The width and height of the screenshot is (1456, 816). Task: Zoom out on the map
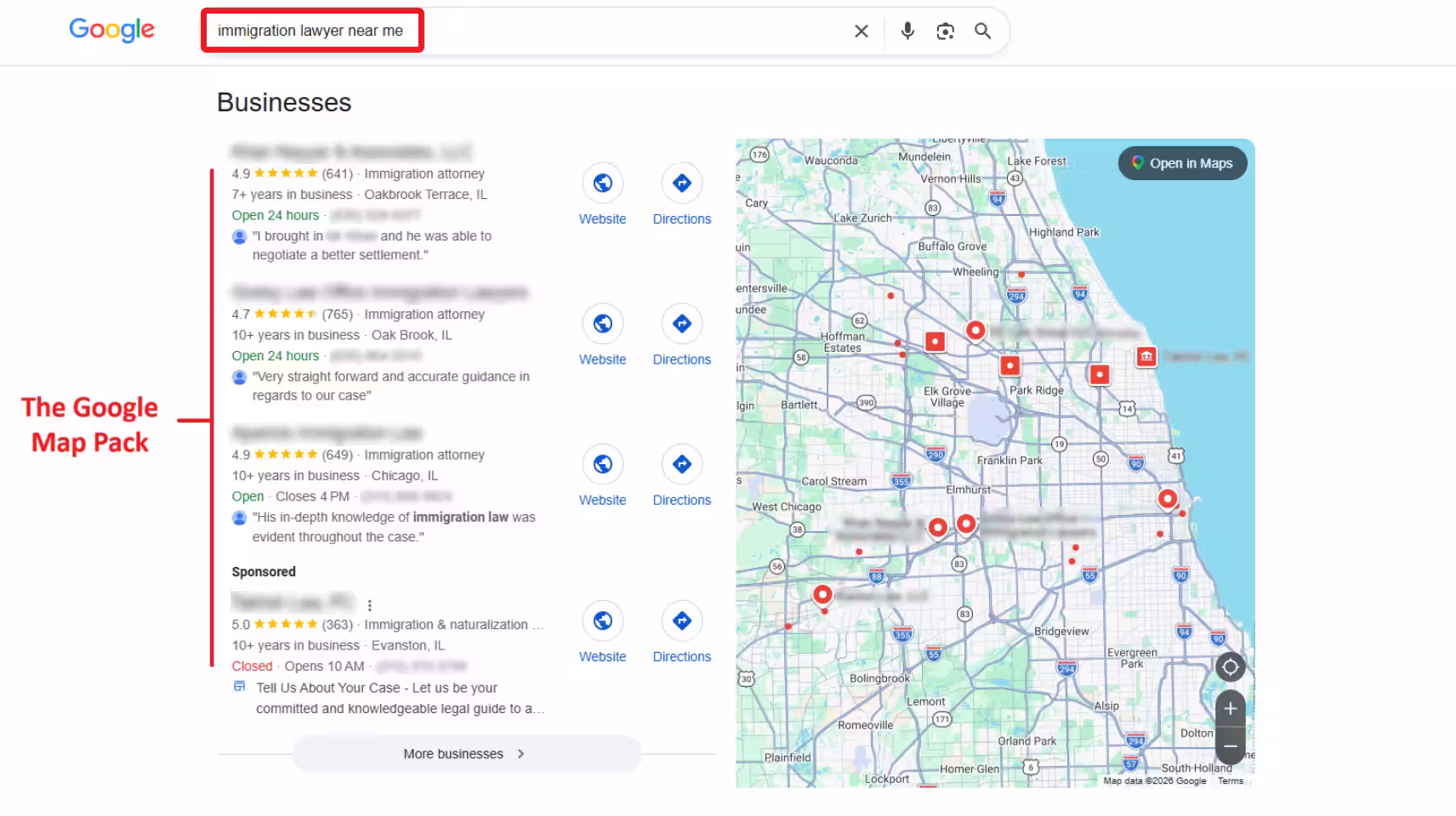pos(1231,746)
